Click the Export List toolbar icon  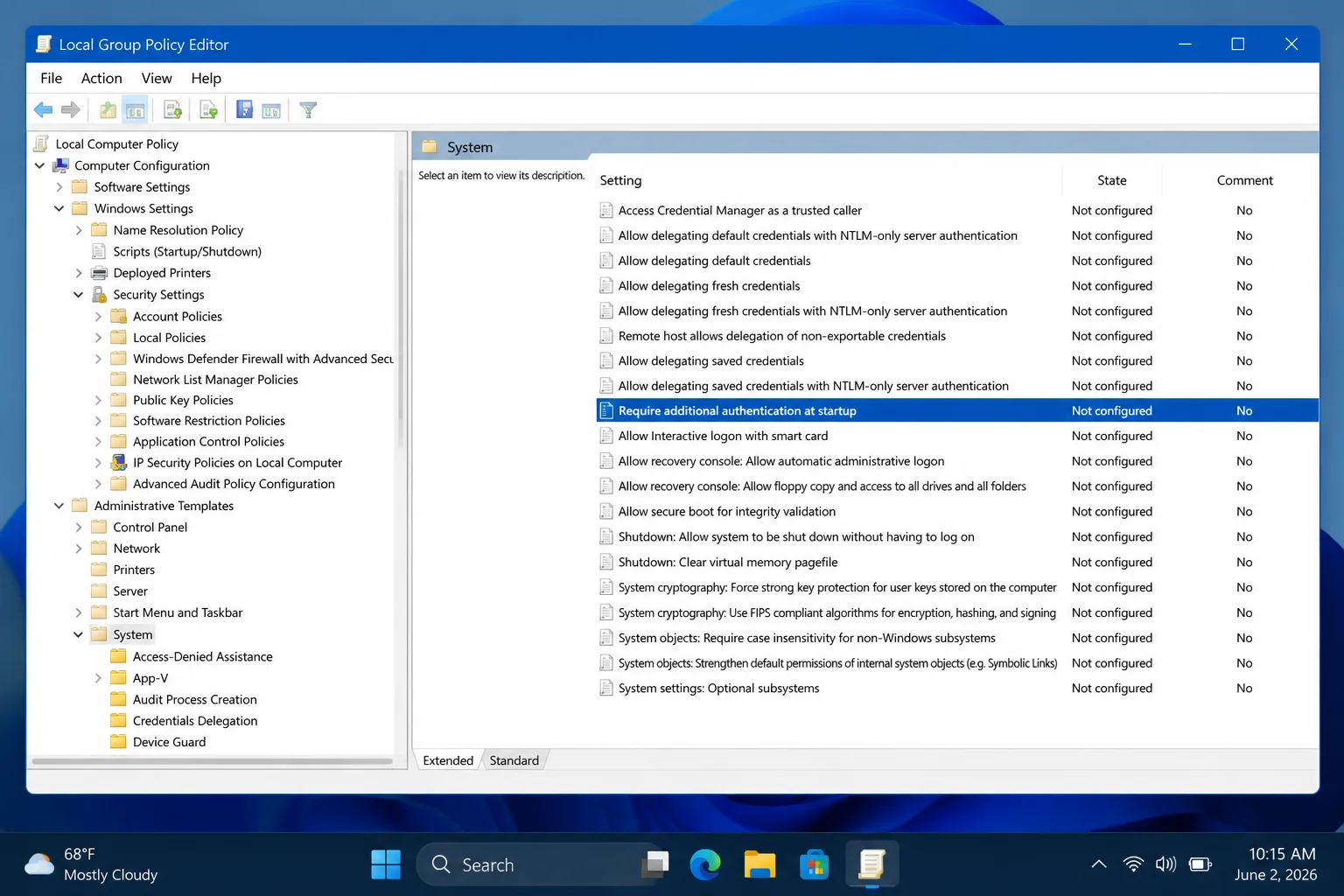[208, 110]
